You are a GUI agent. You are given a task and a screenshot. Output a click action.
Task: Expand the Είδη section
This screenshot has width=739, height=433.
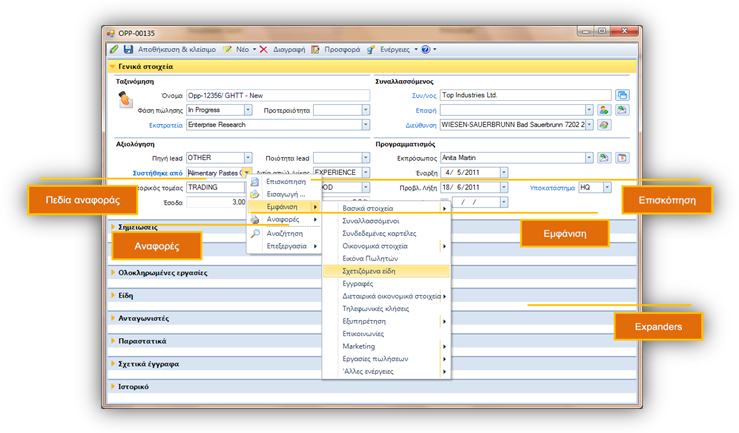[113, 295]
